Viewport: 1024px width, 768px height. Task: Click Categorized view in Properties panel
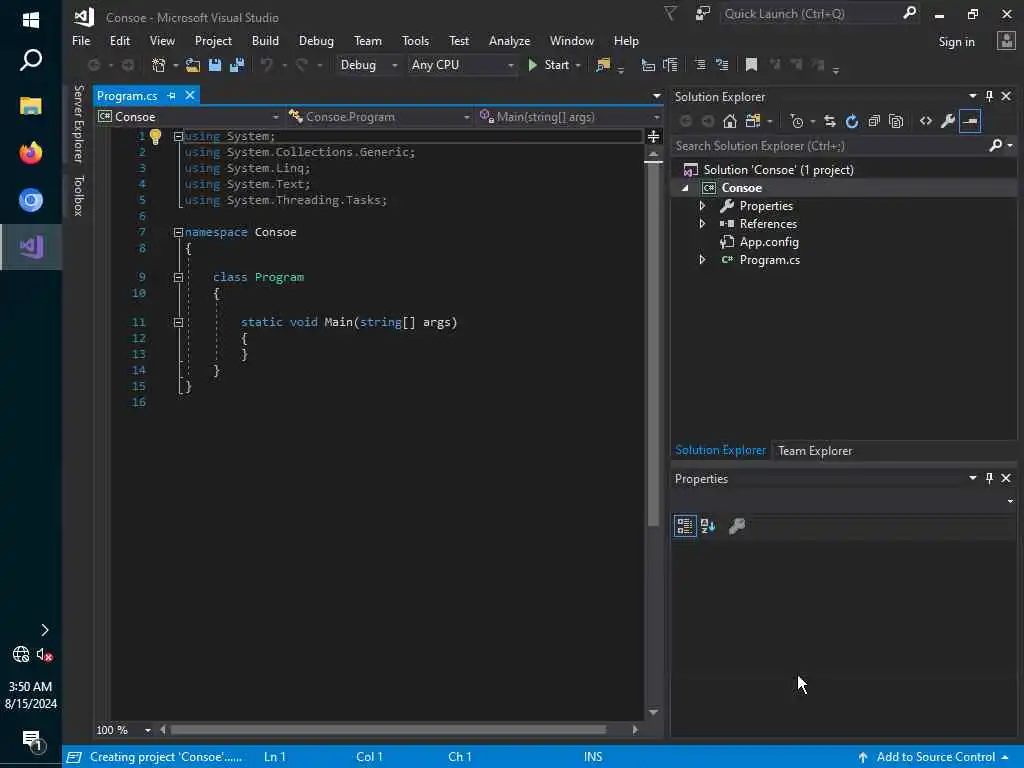[684, 526]
